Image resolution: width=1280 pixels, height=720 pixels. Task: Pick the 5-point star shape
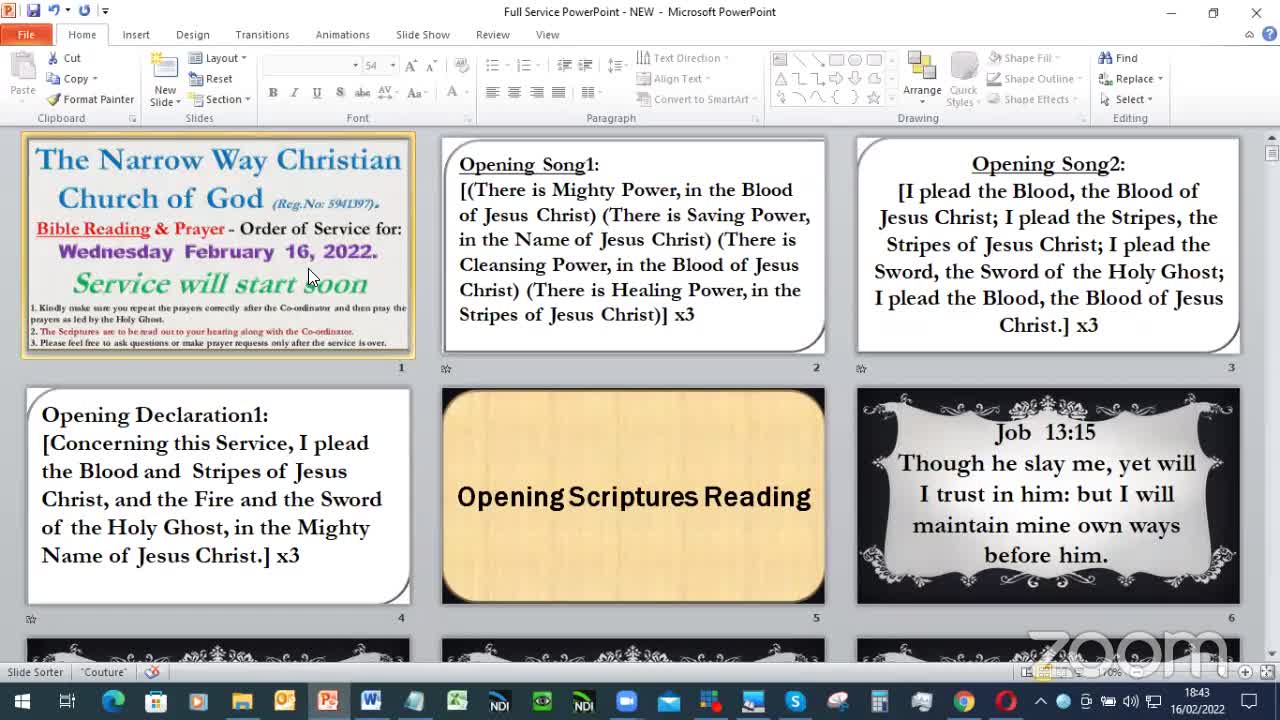point(873,97)
